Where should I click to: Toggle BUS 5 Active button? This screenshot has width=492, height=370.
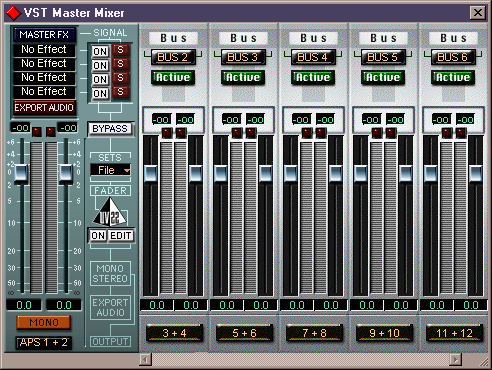click(x=383, y=77)
